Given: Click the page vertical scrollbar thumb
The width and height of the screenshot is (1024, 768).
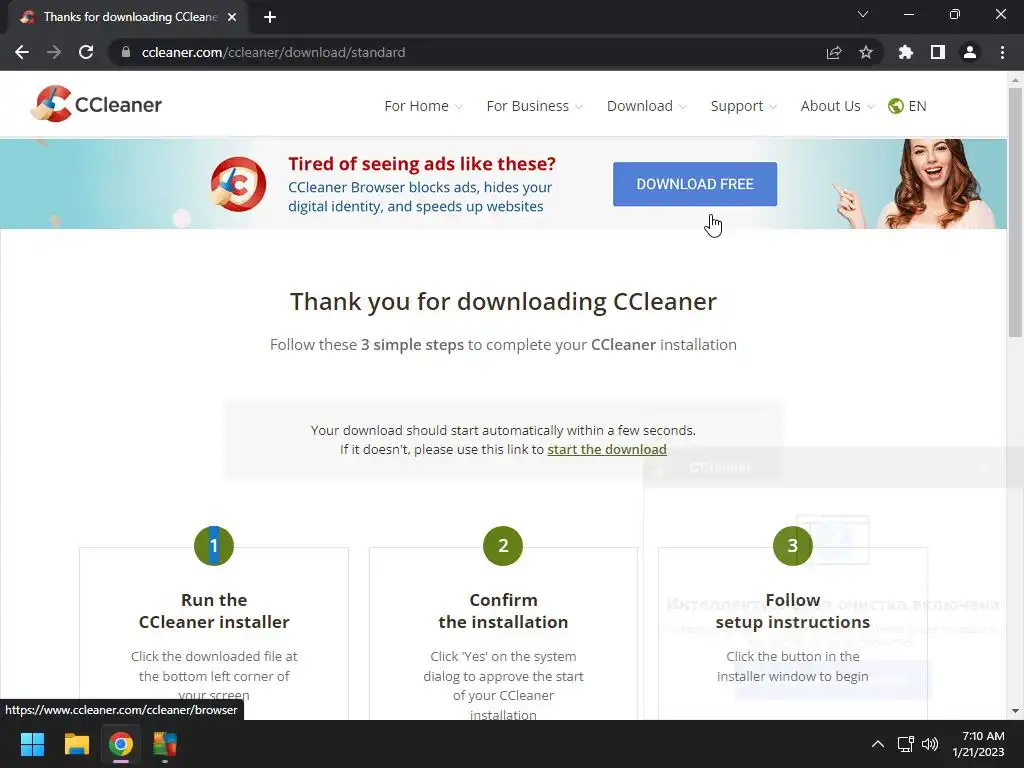Looking at the screenshot, I should 1015,212.
